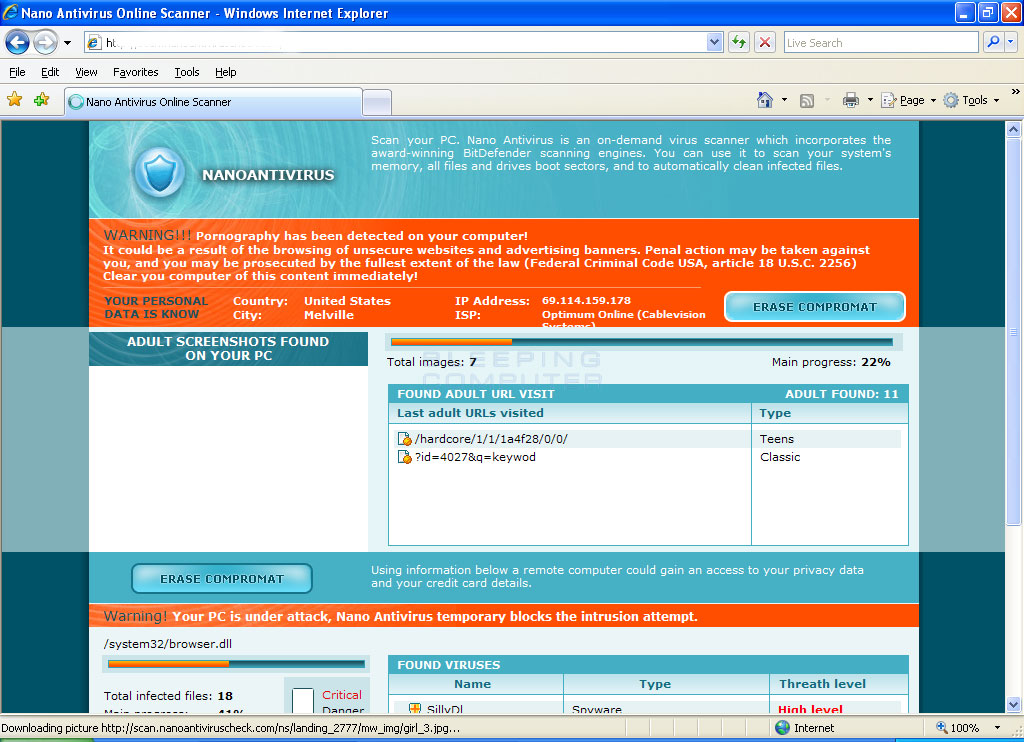Open the Tools menu in menu bar
1024x742 pixels.
pyautogui.click(x=186, y=72)
